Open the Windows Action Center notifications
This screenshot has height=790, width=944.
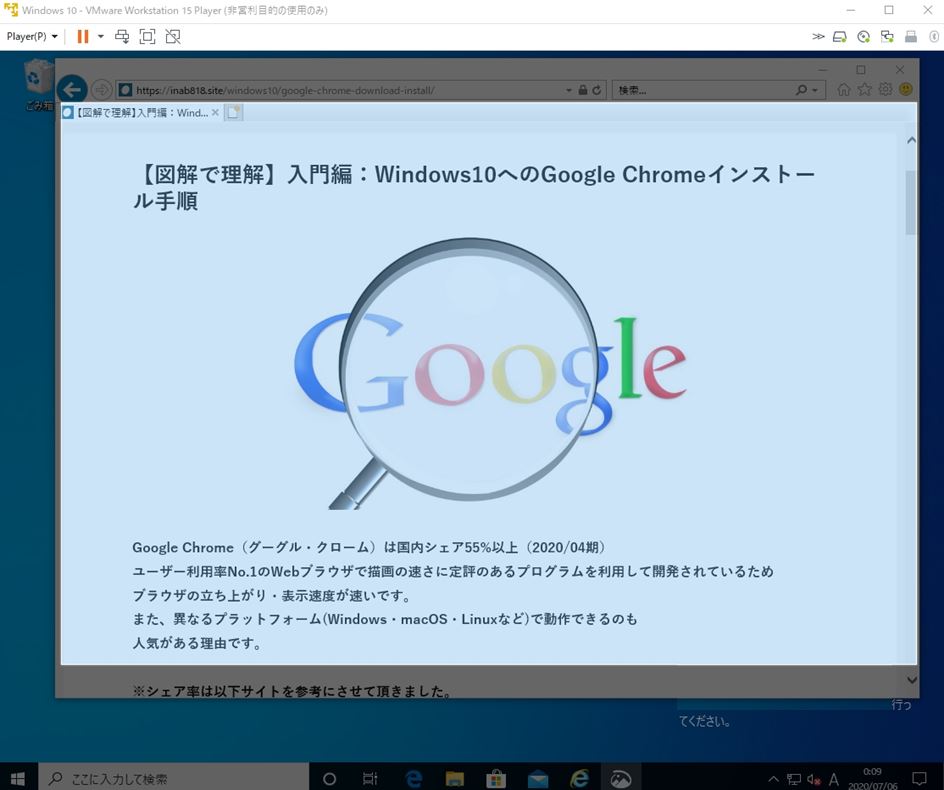pyautogui.click(x=919, y=779)
